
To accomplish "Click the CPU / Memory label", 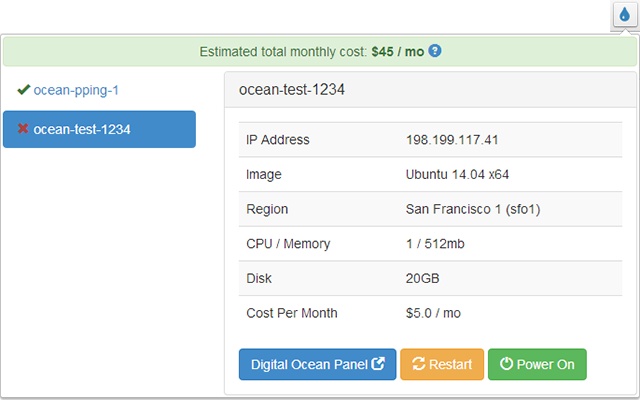I will tap(288, 244).
